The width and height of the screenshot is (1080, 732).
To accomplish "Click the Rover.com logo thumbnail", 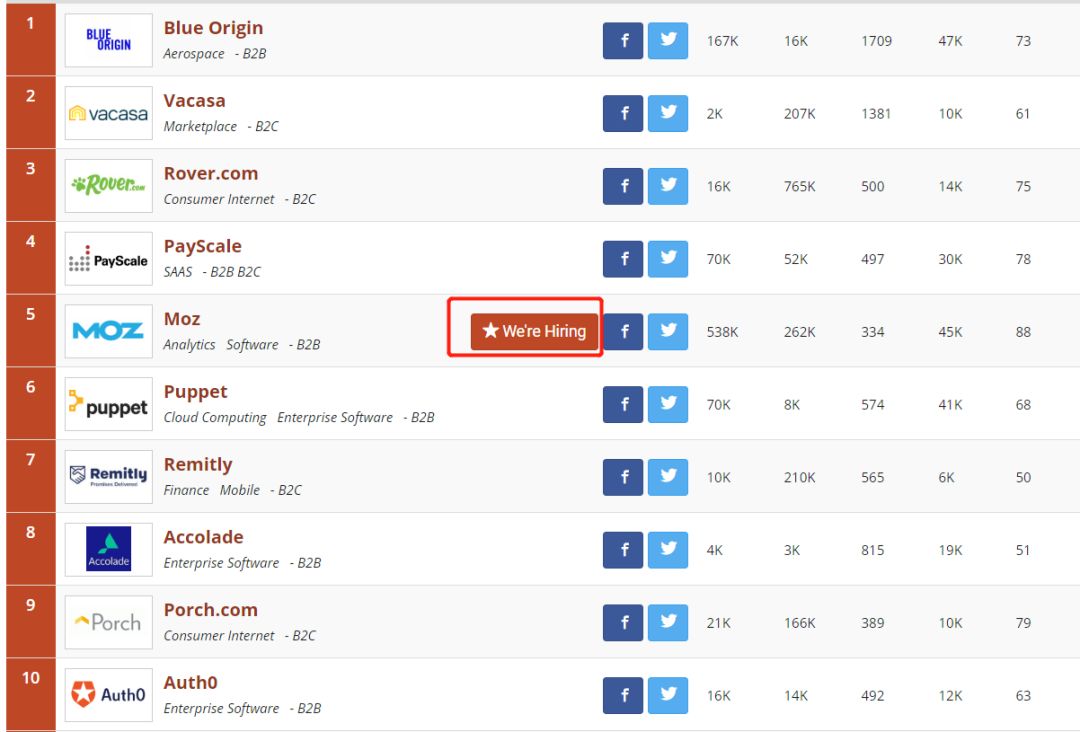I will 109,186.
